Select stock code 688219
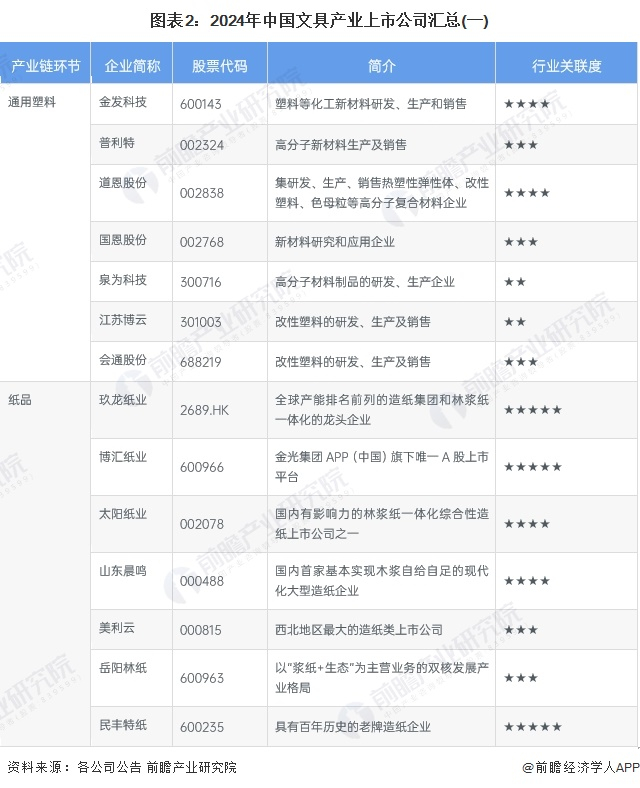 200,362
